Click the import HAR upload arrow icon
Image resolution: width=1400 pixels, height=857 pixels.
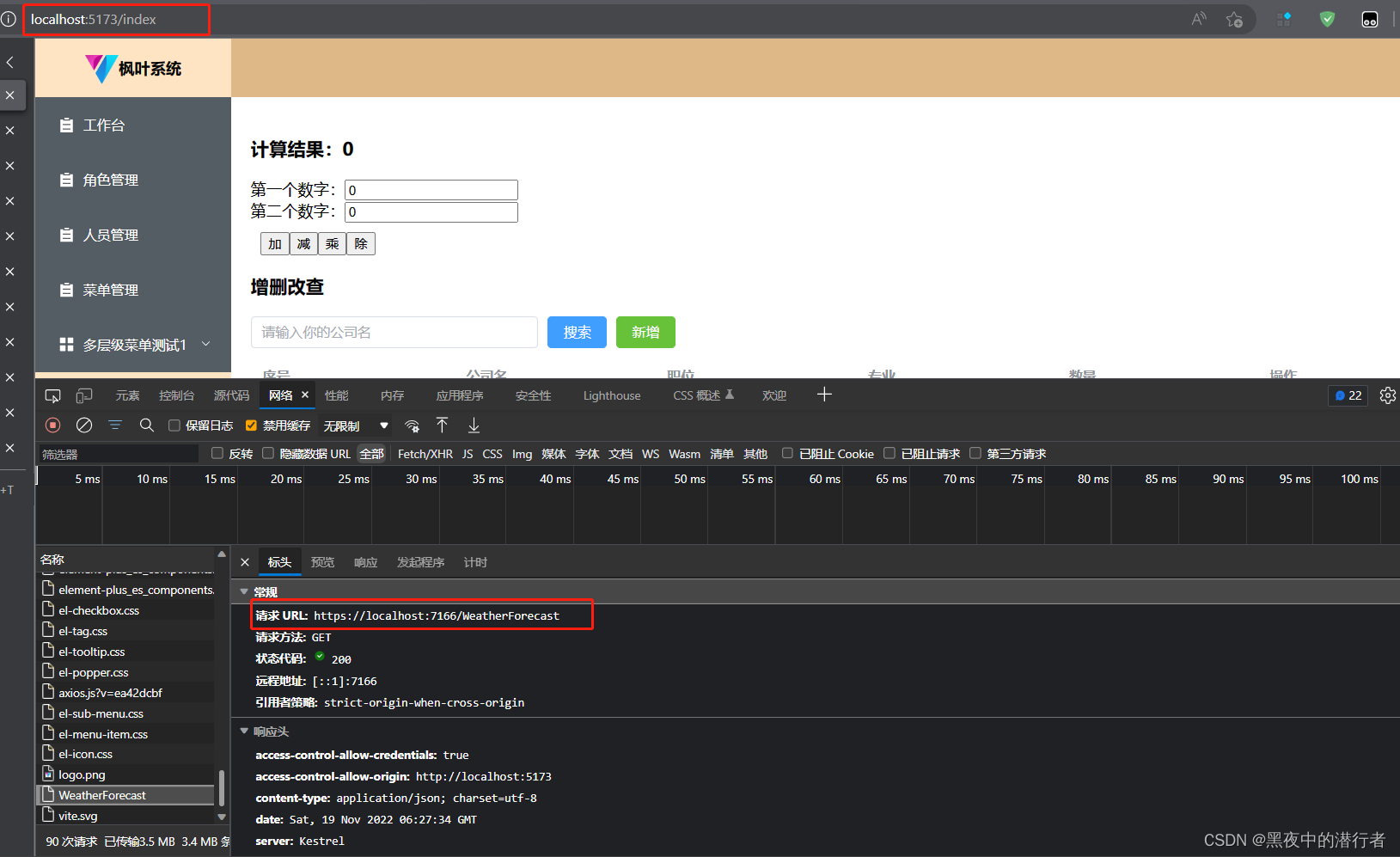coord(443,425)
